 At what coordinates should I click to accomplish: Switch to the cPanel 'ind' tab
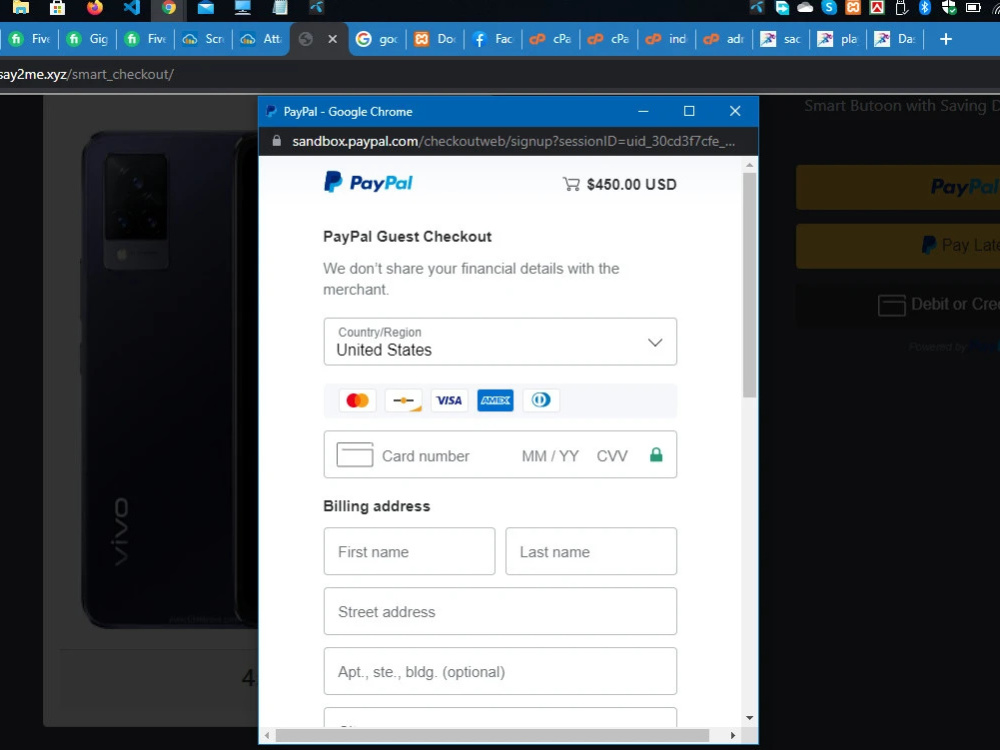(666, 39)
